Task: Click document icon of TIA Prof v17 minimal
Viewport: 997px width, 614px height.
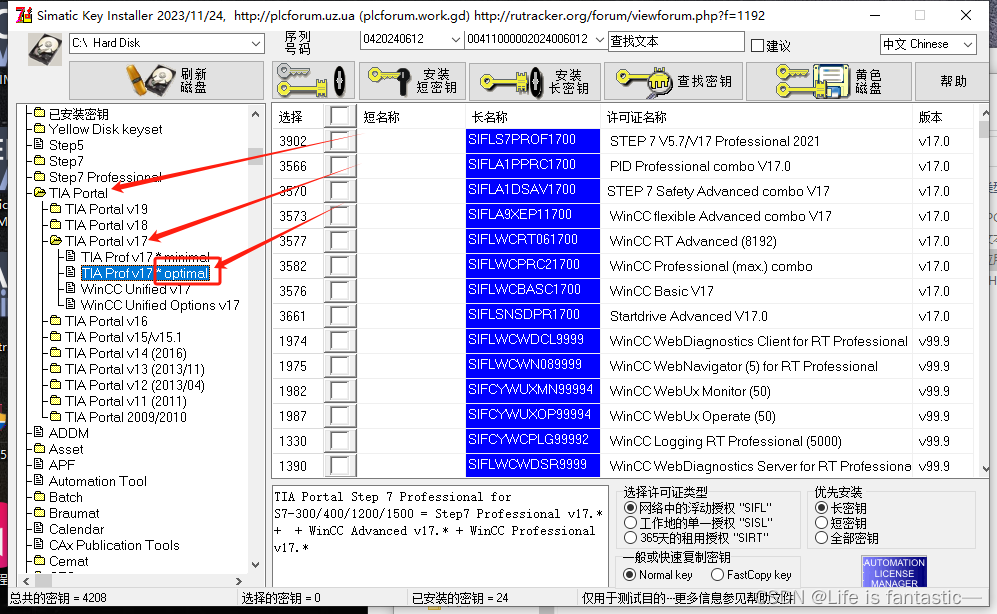Action: [71, 256]
